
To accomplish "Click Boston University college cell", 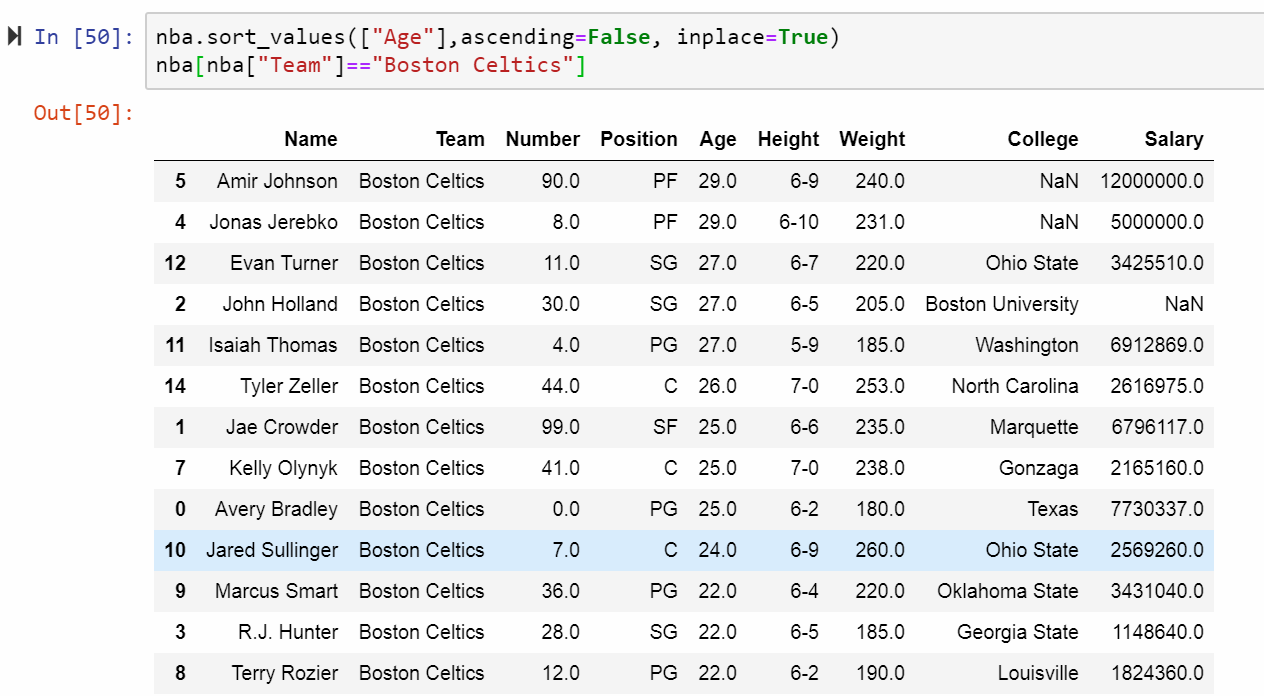I will (1002, 304).
